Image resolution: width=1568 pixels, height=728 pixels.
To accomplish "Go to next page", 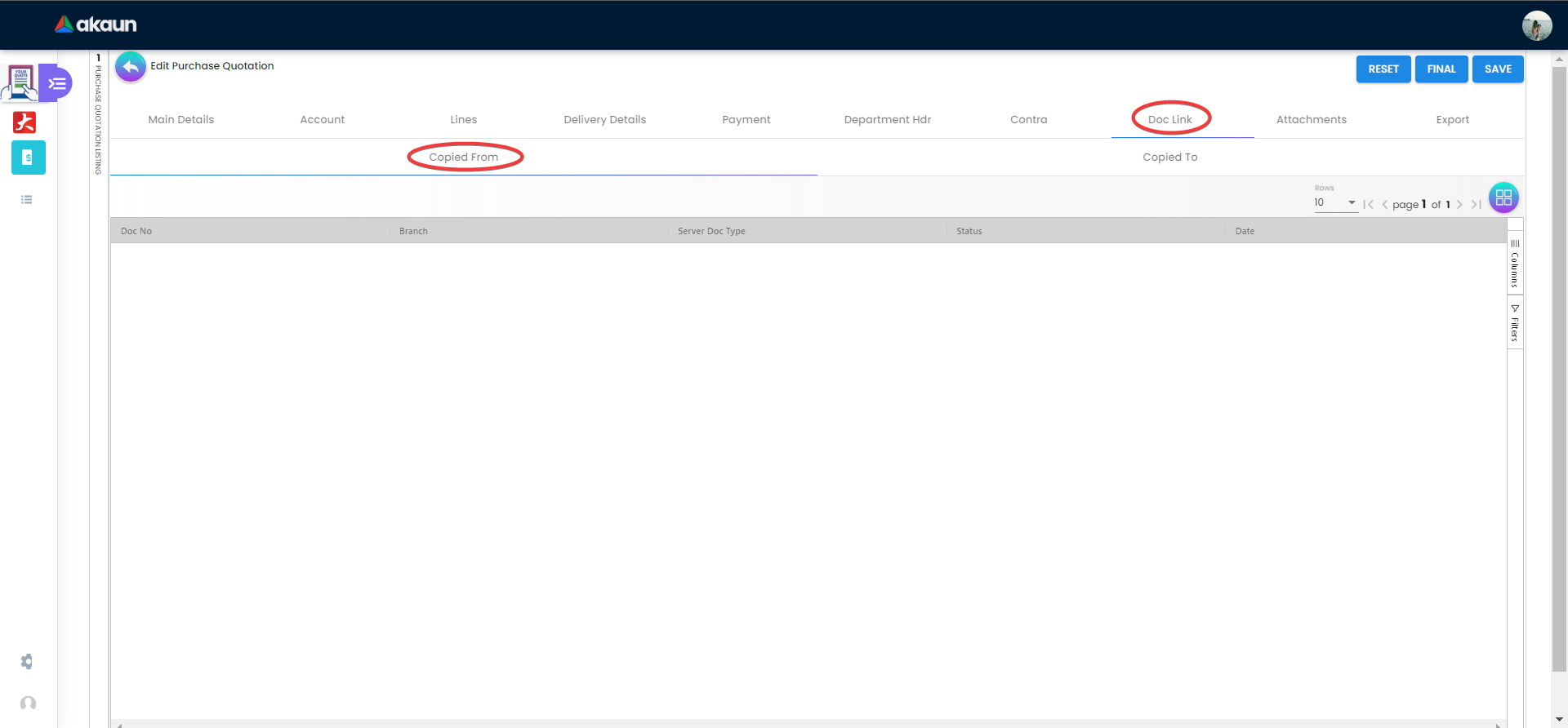I will pos(1459,205).
